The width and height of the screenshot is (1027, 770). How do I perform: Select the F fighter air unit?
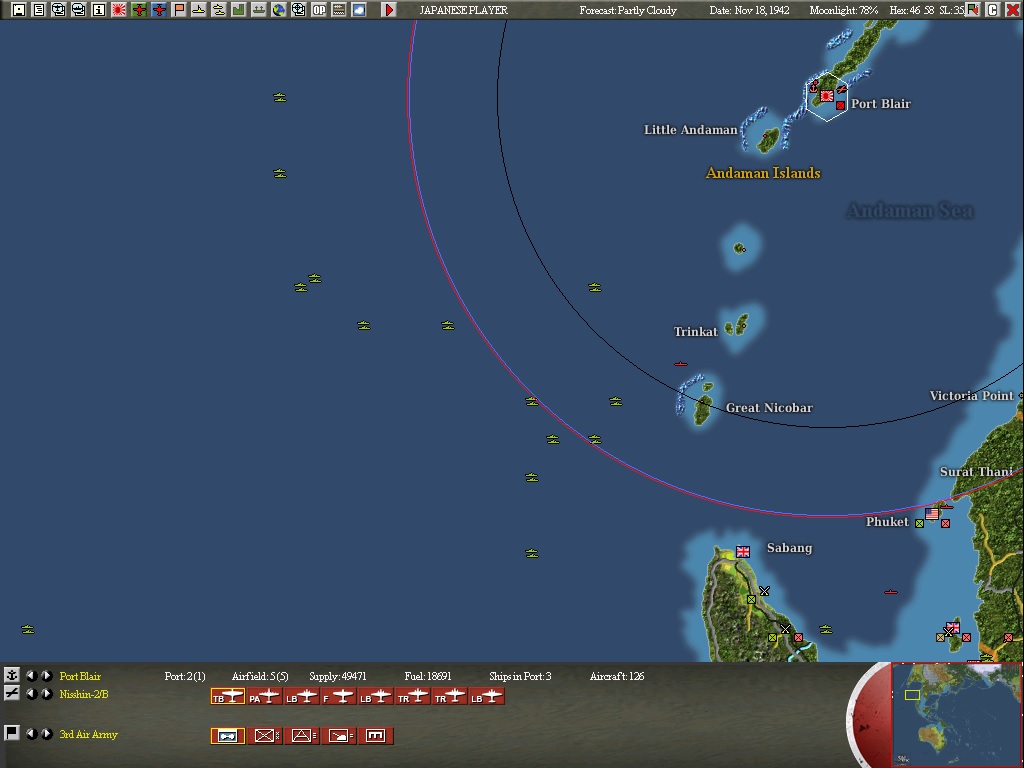339,697
